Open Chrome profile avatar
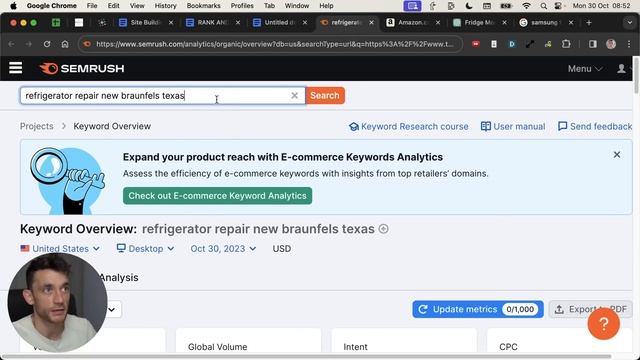Viewport: 640px width, 360px height. click(x=611, y=44)
